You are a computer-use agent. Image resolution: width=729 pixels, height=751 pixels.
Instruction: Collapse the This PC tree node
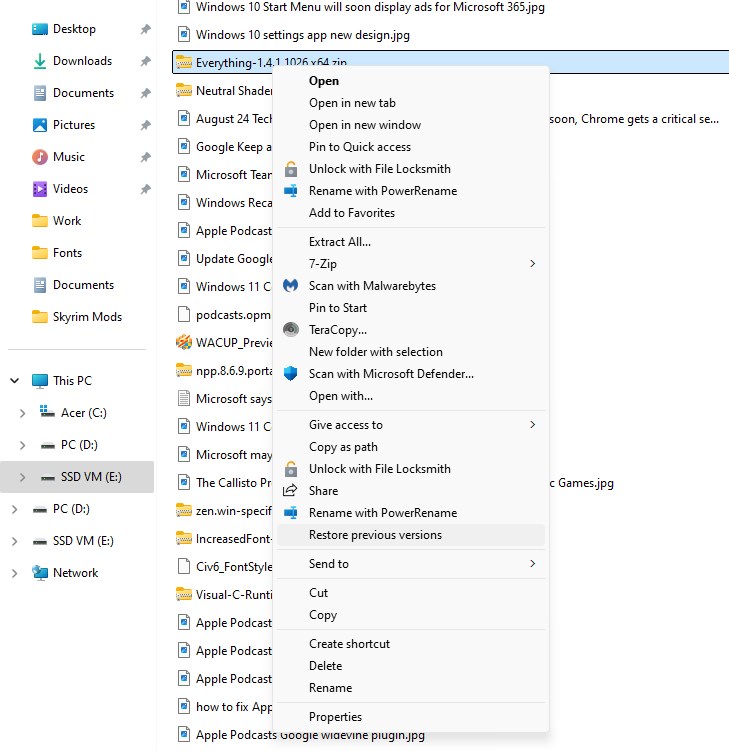(15, 381)
